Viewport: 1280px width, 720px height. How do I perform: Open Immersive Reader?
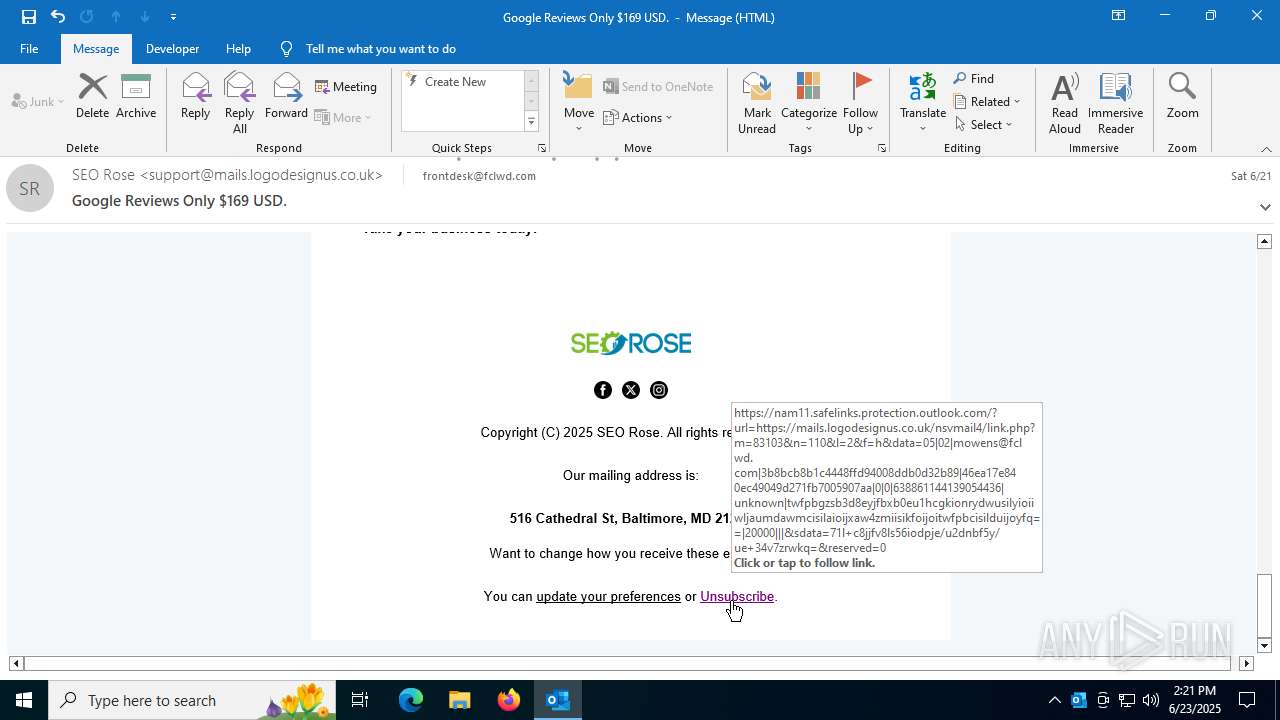pyautogui.click(x=1115, y=103)
